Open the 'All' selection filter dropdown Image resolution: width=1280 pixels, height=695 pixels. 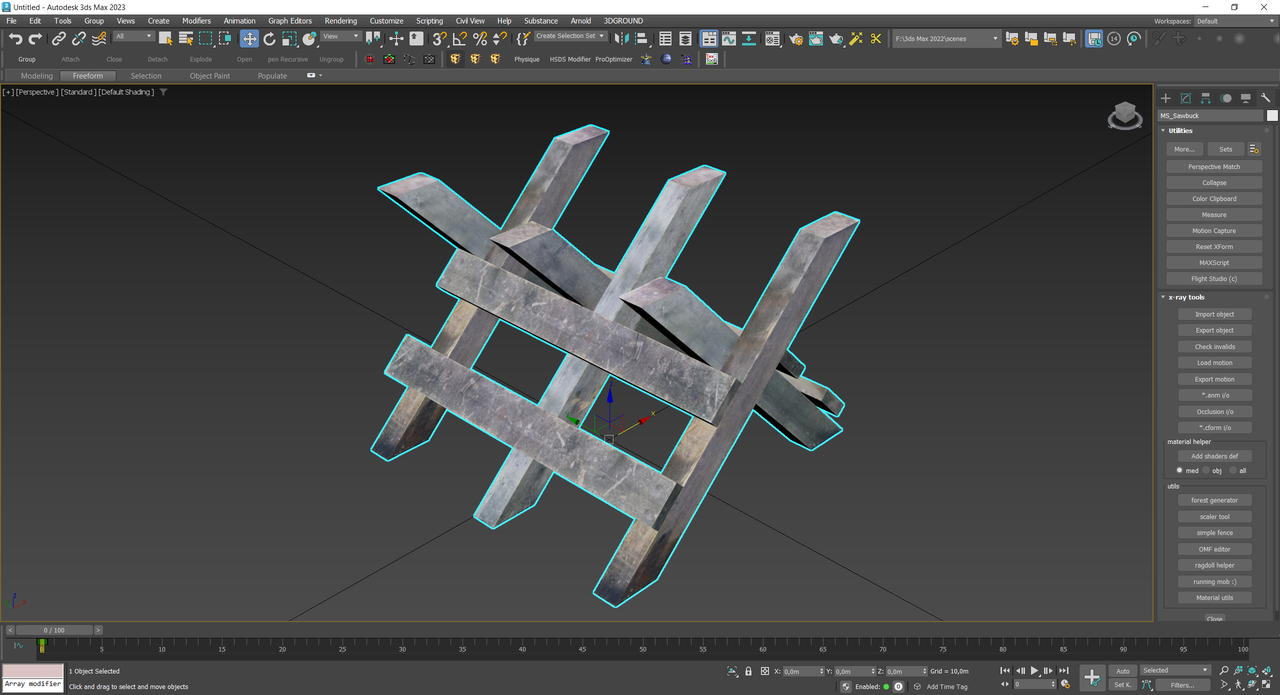coord(133,37)
